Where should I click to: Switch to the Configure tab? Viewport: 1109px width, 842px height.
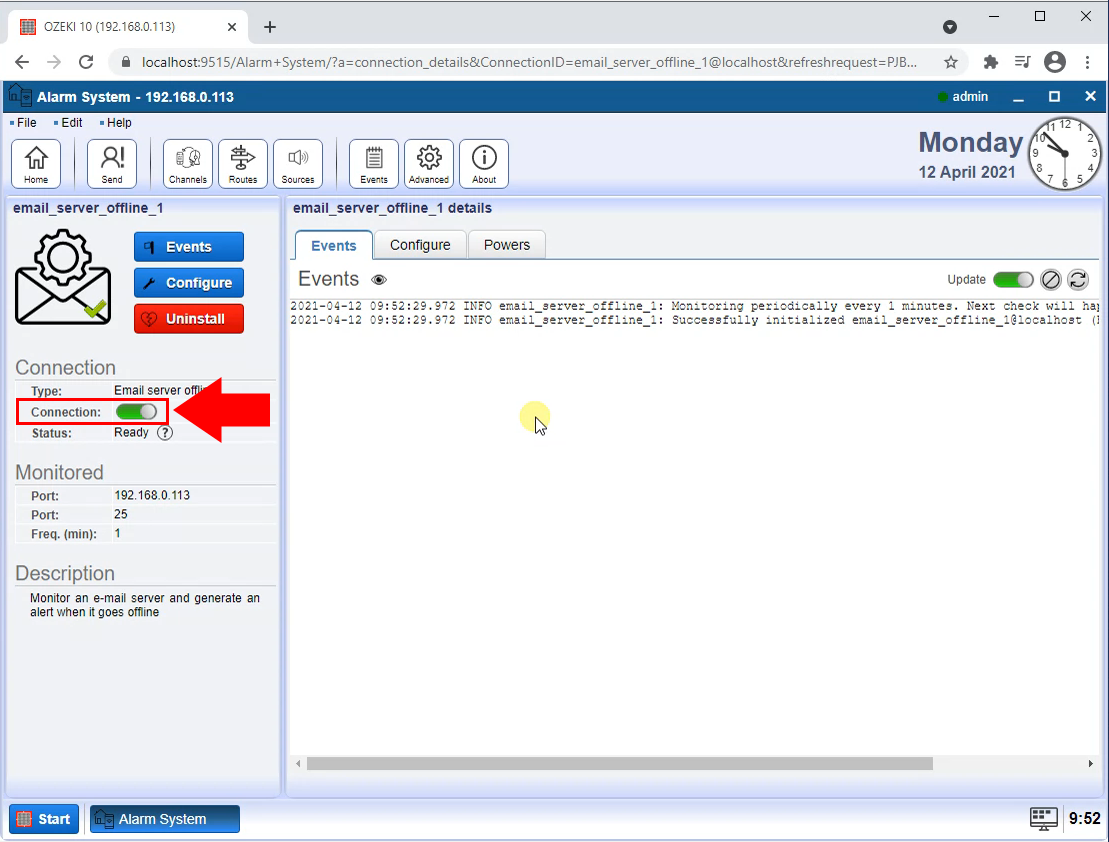[x=419, y=244]
